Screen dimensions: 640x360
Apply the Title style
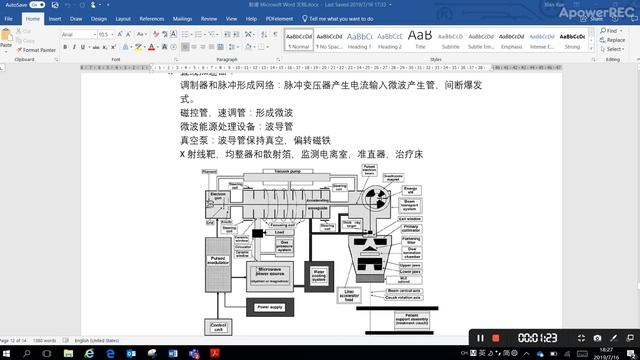(x=420, y=40)
